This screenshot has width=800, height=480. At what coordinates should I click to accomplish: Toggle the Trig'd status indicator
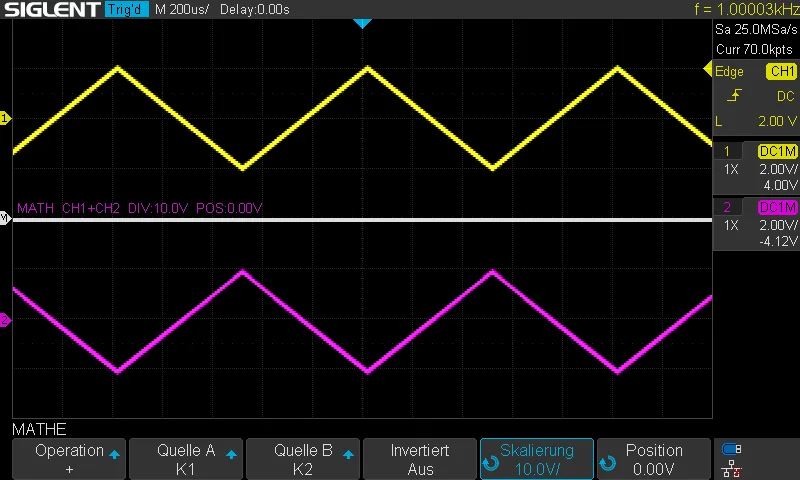click(126, 9)
